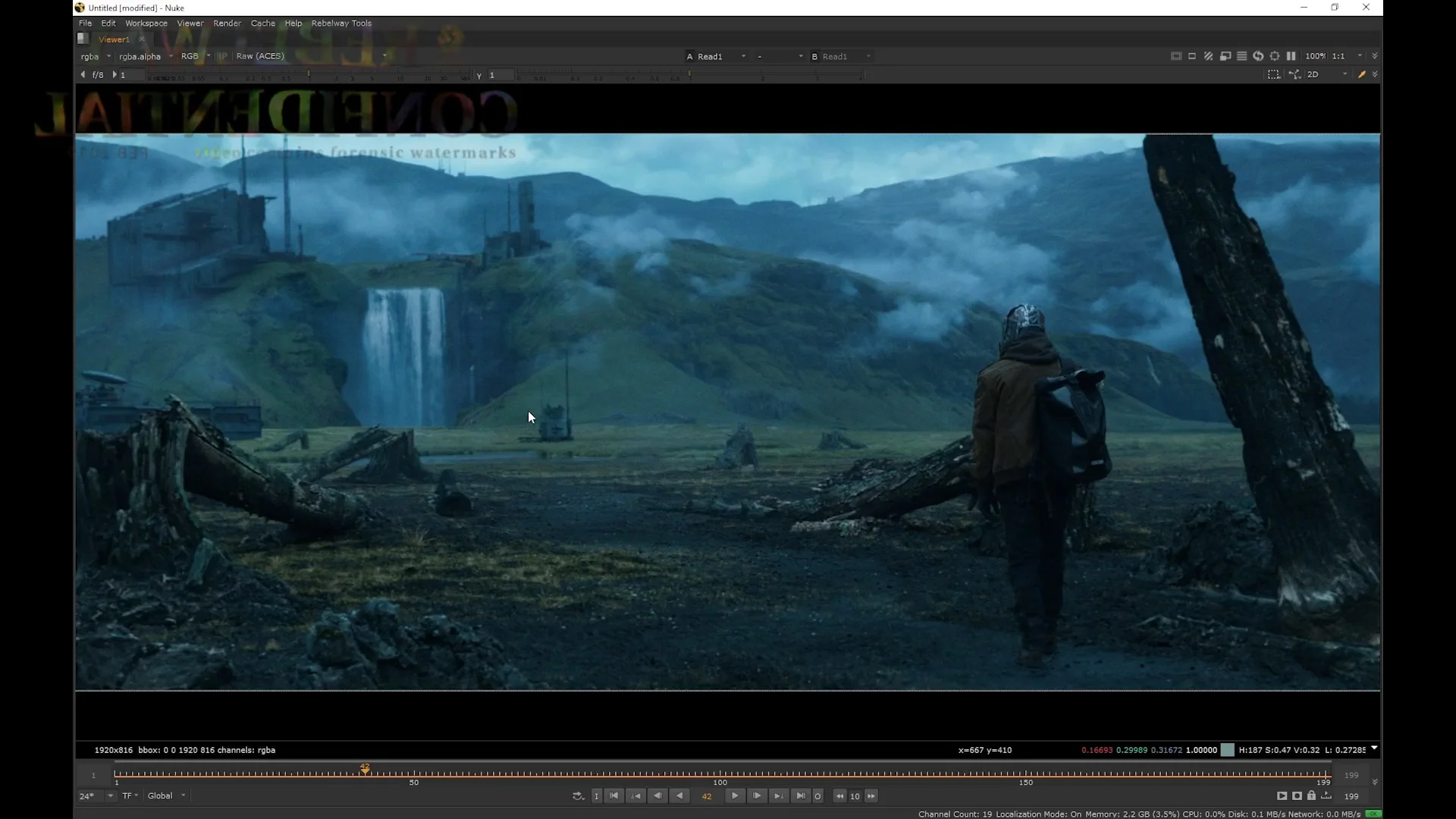Open the rgba channel set dropdown

coord(95,56)
